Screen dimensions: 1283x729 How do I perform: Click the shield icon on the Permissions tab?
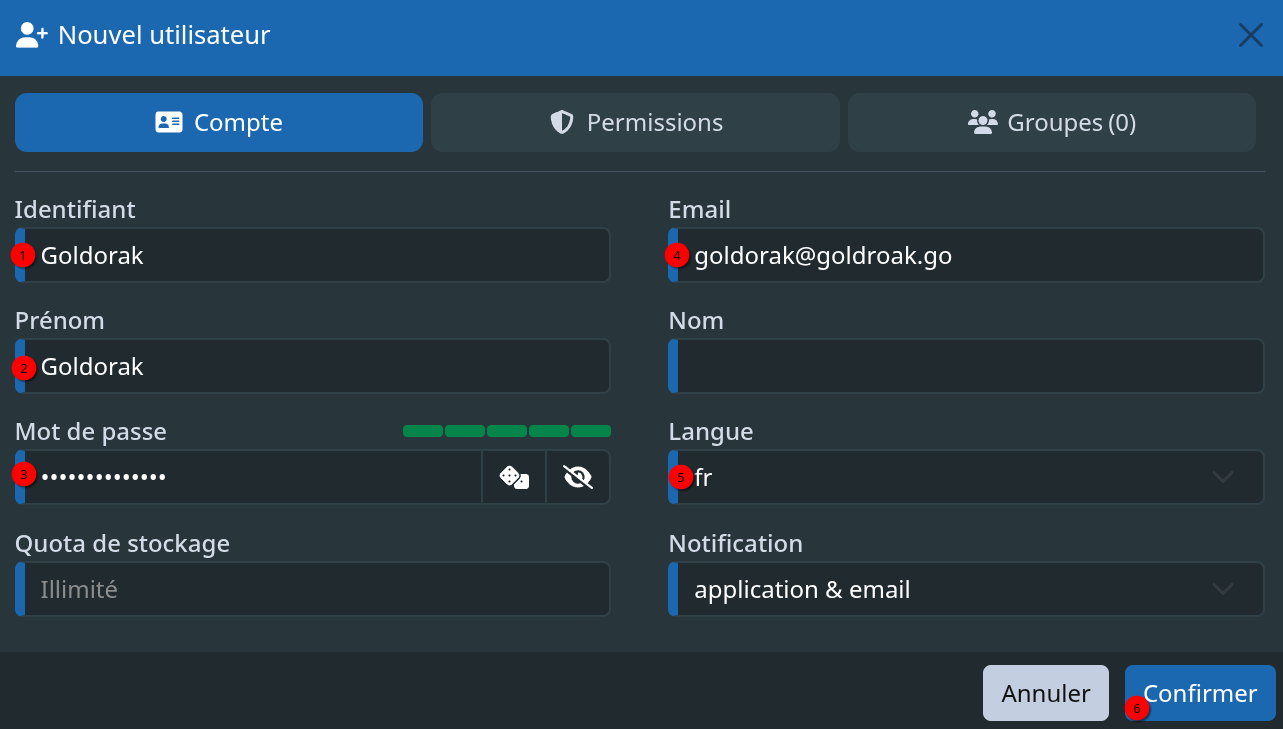point(562,122)
